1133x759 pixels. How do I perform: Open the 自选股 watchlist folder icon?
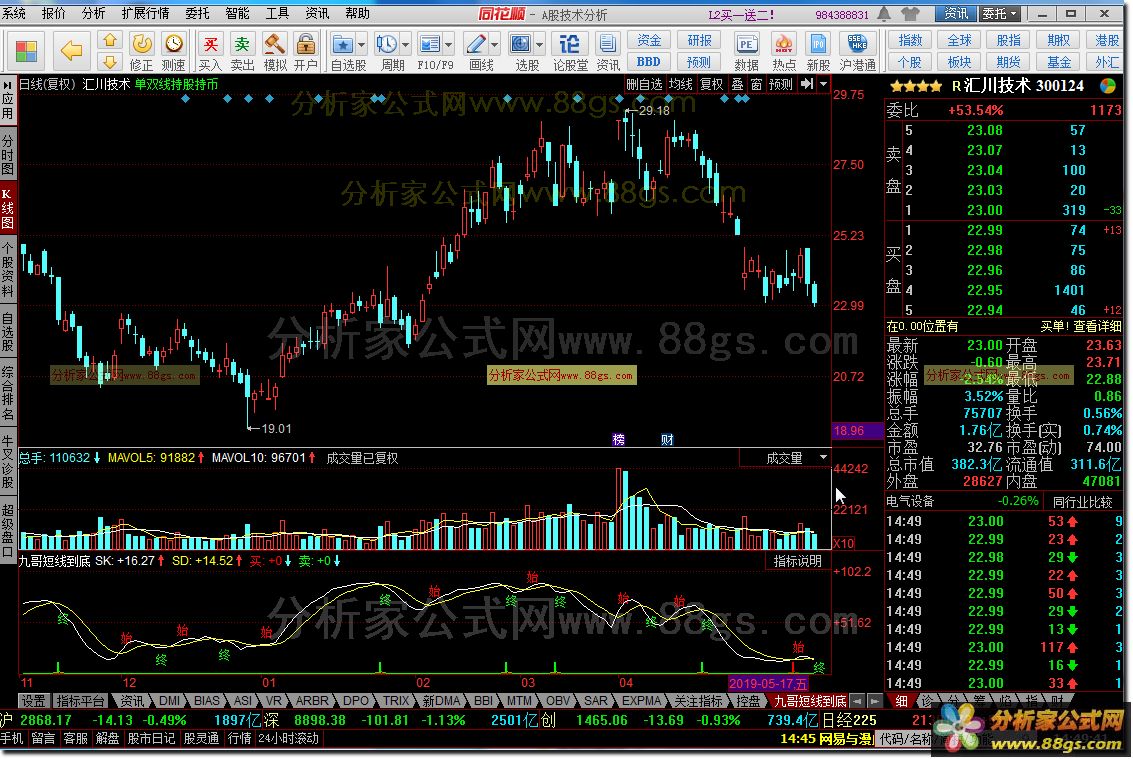(x=343, y=45)
